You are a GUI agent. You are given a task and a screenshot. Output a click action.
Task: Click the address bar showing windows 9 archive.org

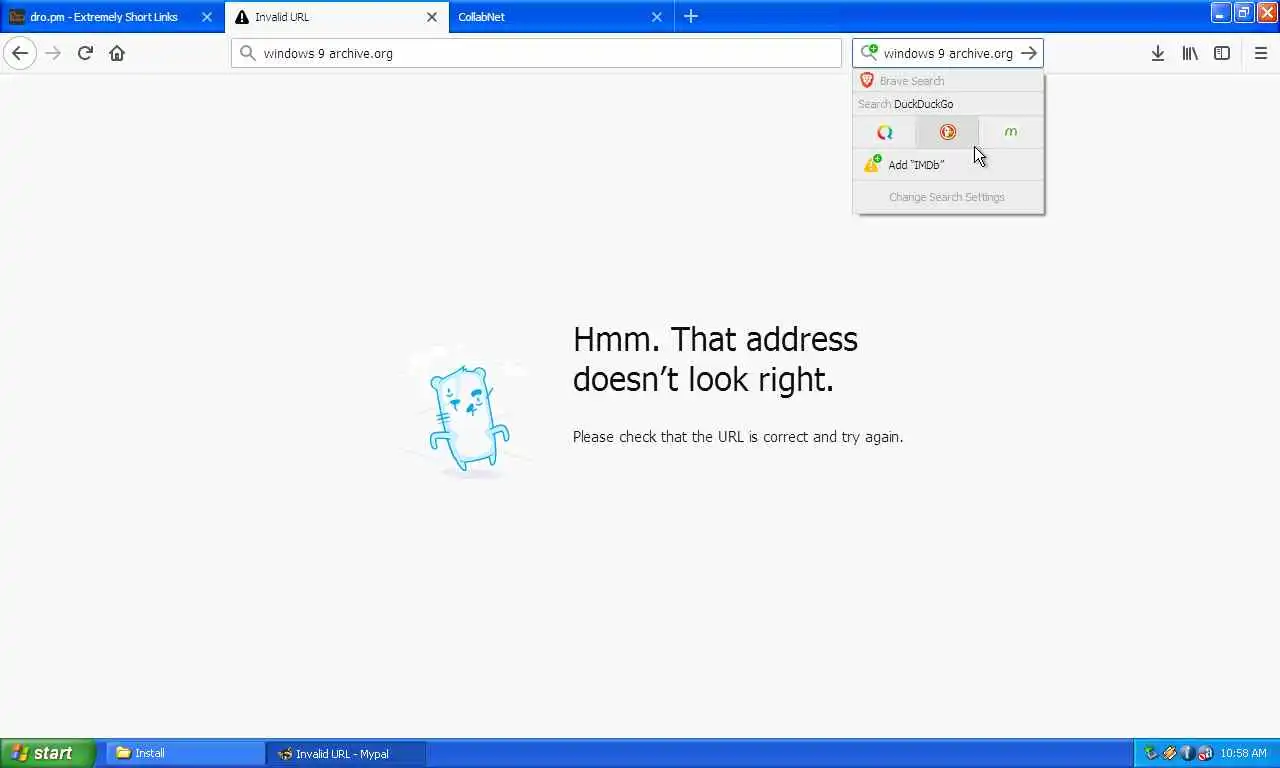(536, 53)
